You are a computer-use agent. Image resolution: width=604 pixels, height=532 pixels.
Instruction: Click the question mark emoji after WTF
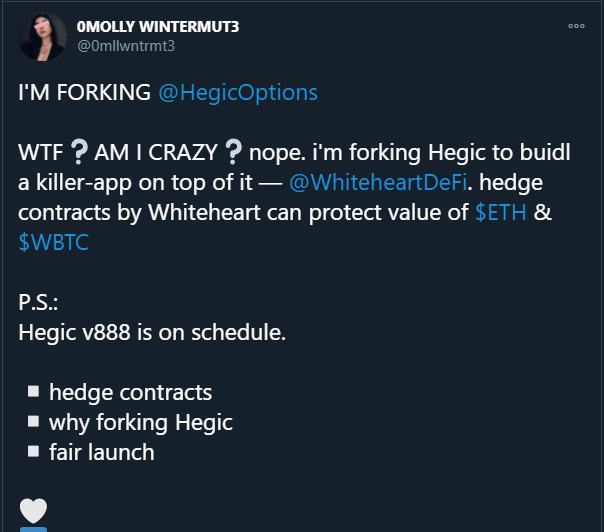(x=79, y=152)
